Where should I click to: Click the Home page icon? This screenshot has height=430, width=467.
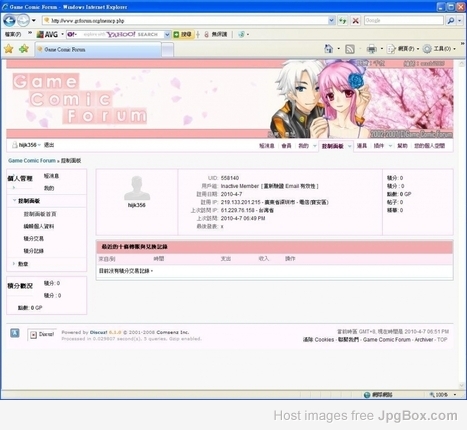329,49
